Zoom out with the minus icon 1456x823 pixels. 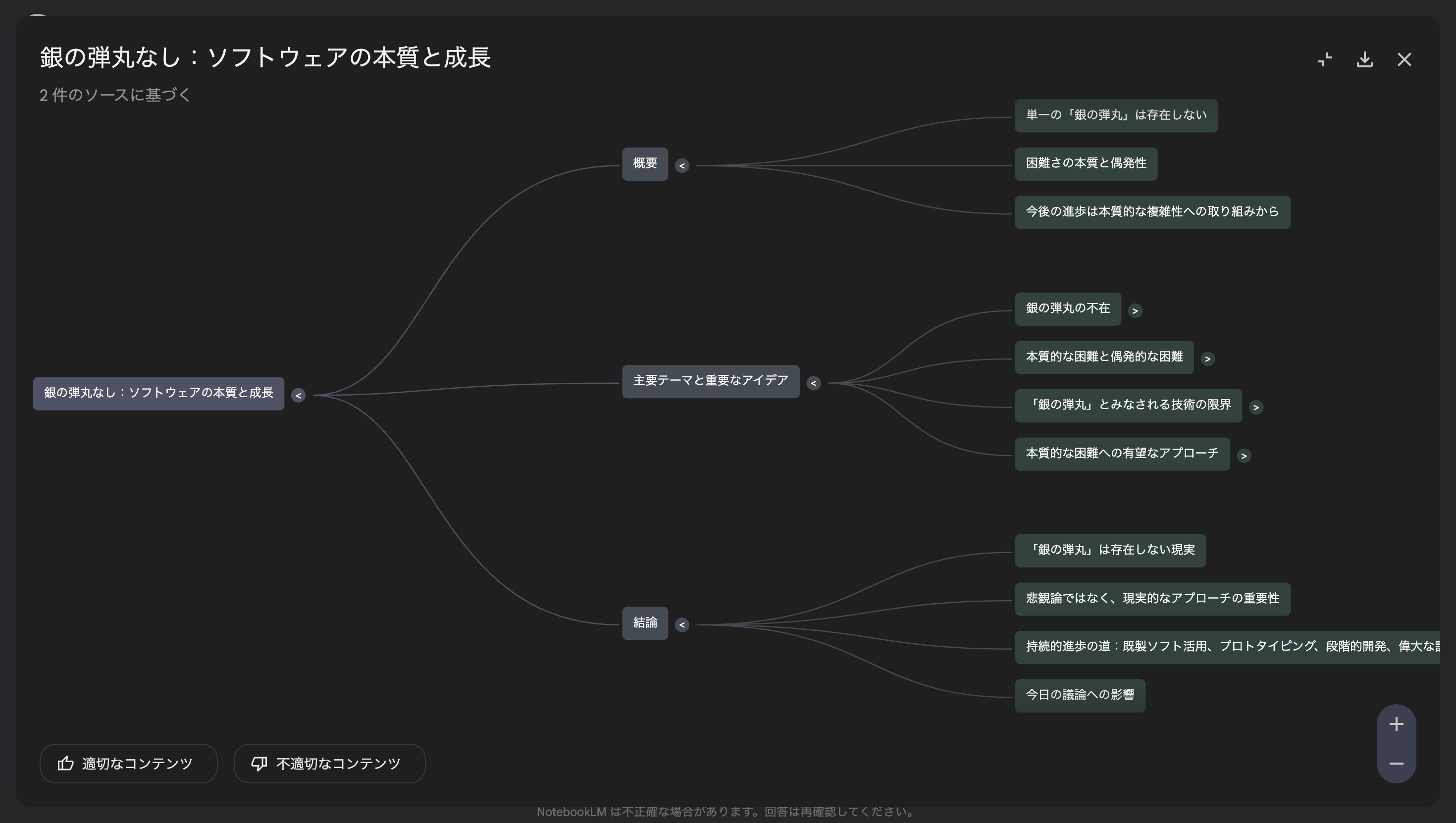click(1396, 764)
